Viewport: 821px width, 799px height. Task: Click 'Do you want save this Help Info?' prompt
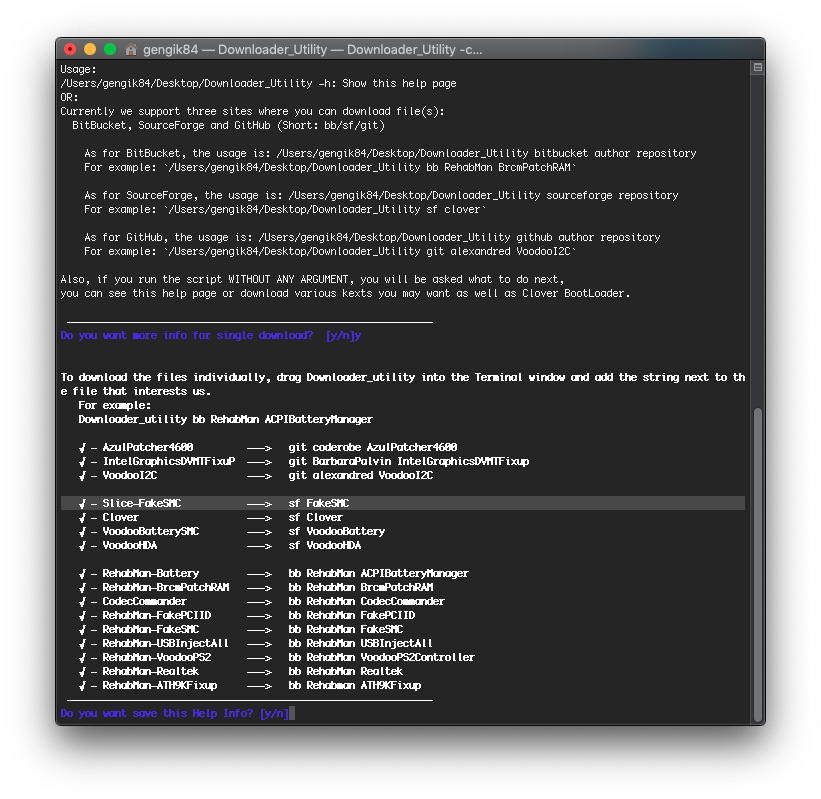point(174,713)
